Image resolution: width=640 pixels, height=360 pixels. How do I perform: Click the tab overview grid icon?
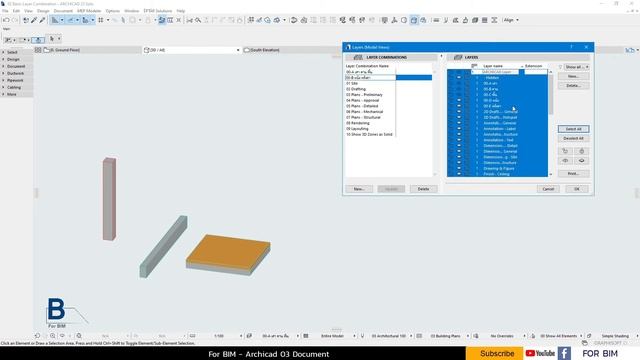click(38, 50)
